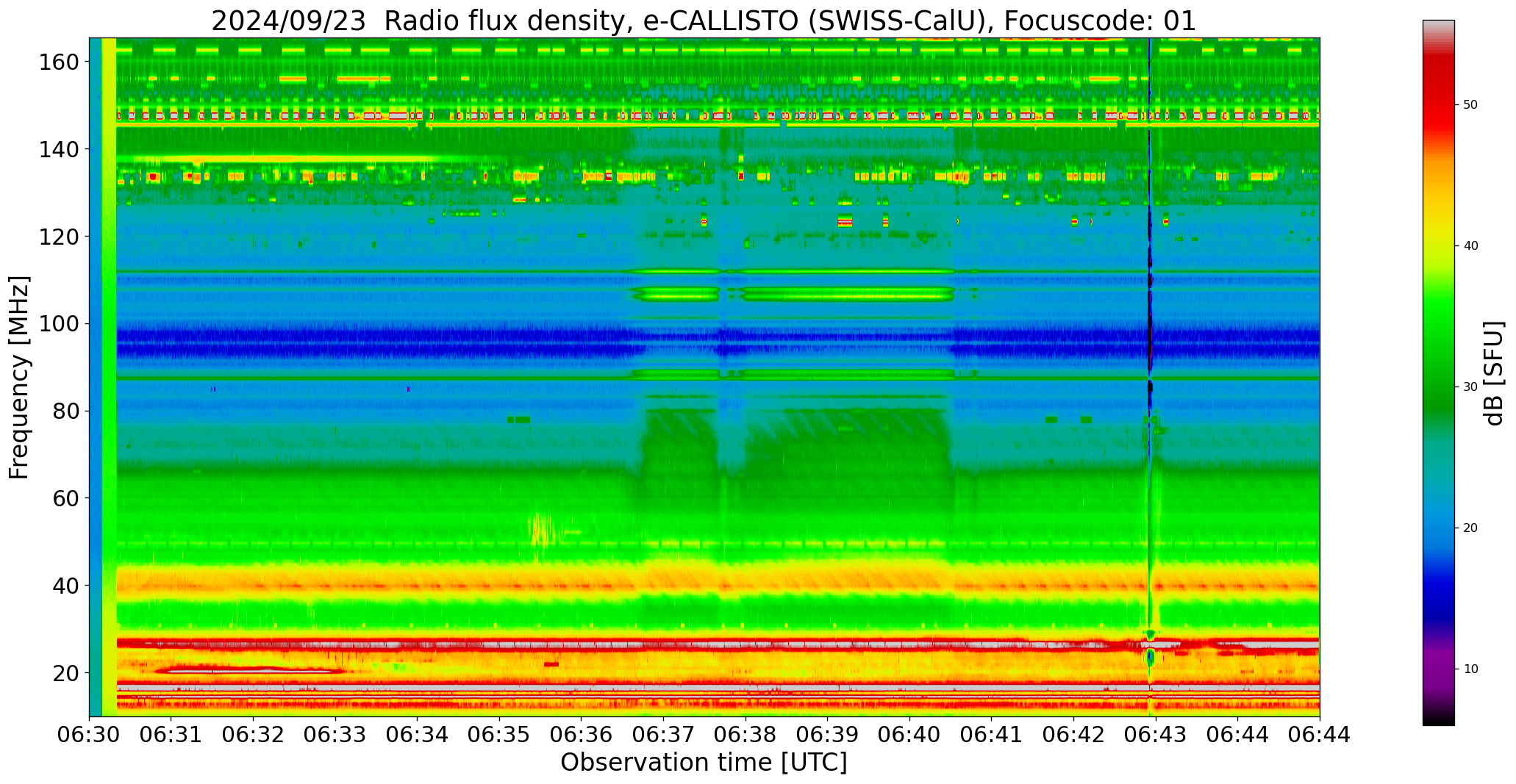Click the 06:34 time tick label

click(x=418, y=734)
